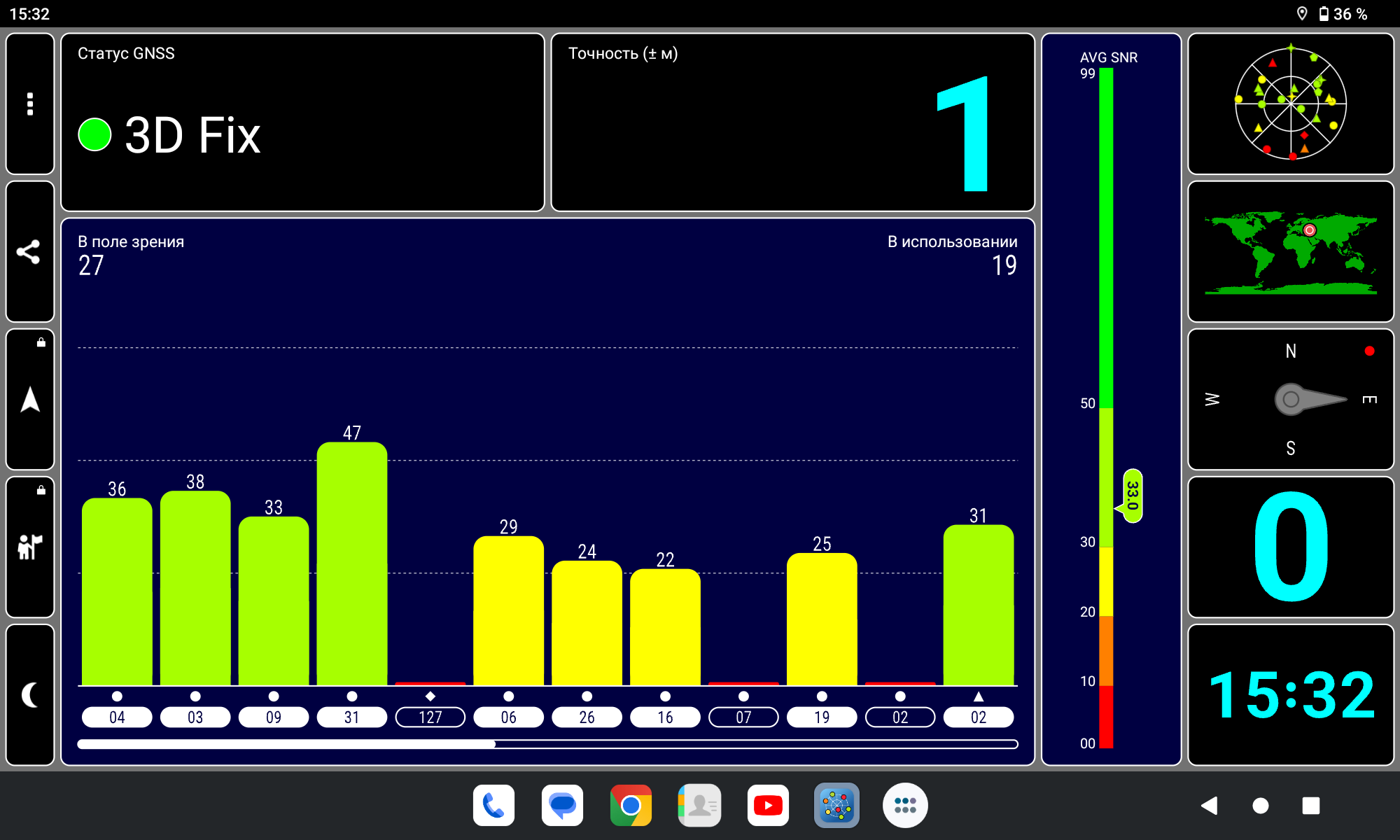Screen dimensions: 1400x840
Task: Open the satellite sky plot thumbnail
Action: pyautogui.click(x=1291, y=104)
